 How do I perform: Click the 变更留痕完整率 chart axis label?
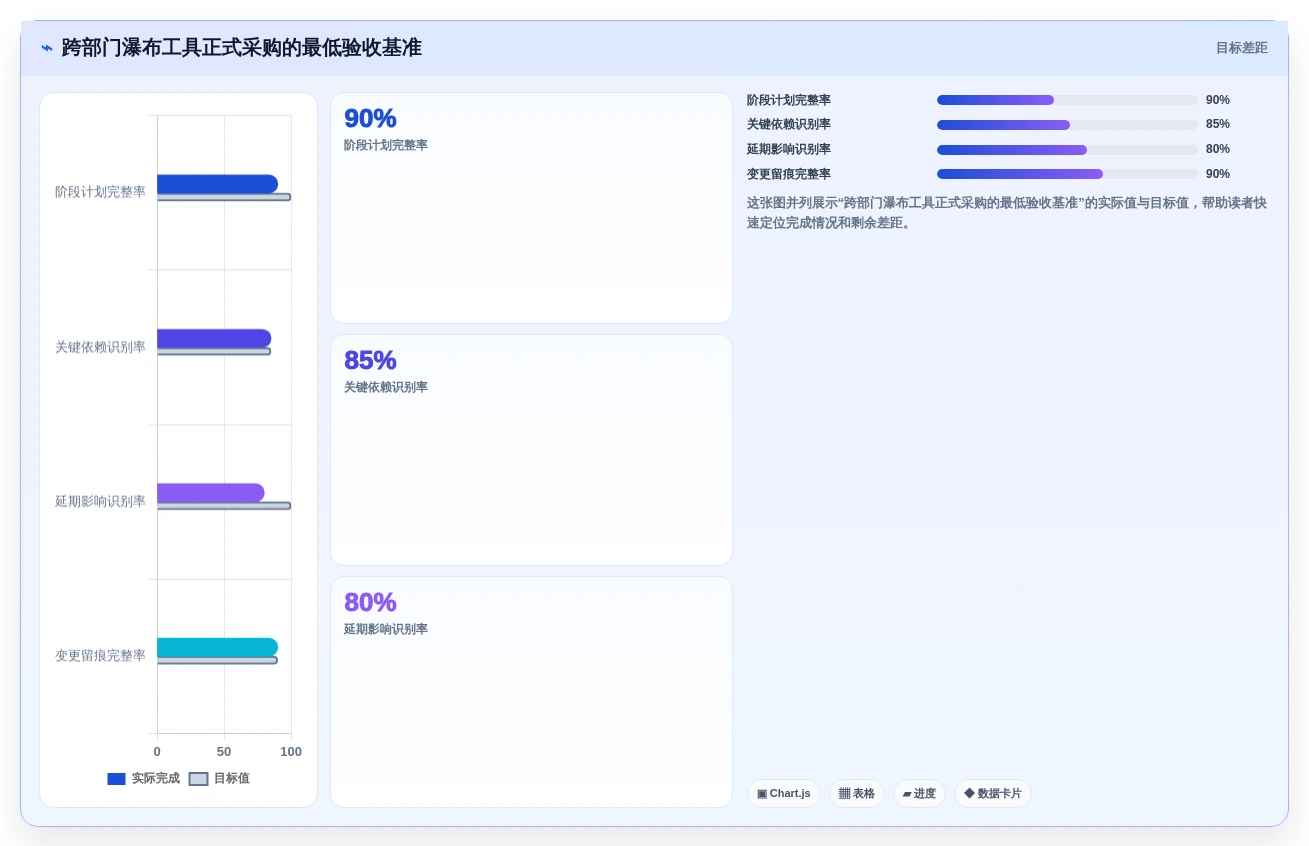tap(100, 656)
